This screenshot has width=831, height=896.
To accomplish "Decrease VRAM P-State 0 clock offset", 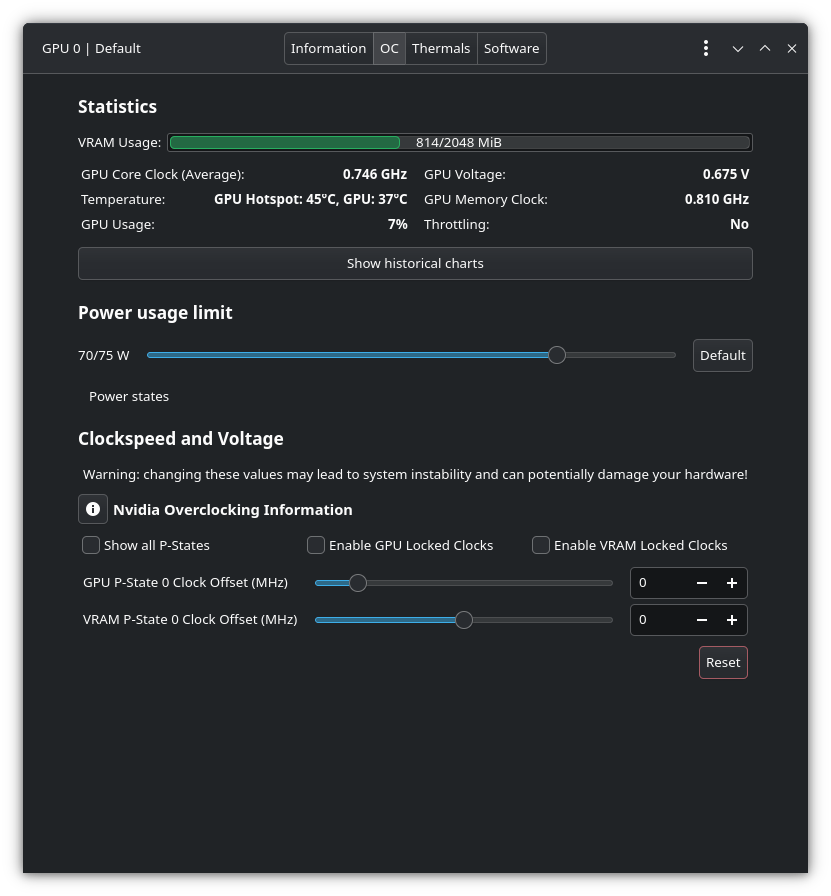I will point(702,620).
